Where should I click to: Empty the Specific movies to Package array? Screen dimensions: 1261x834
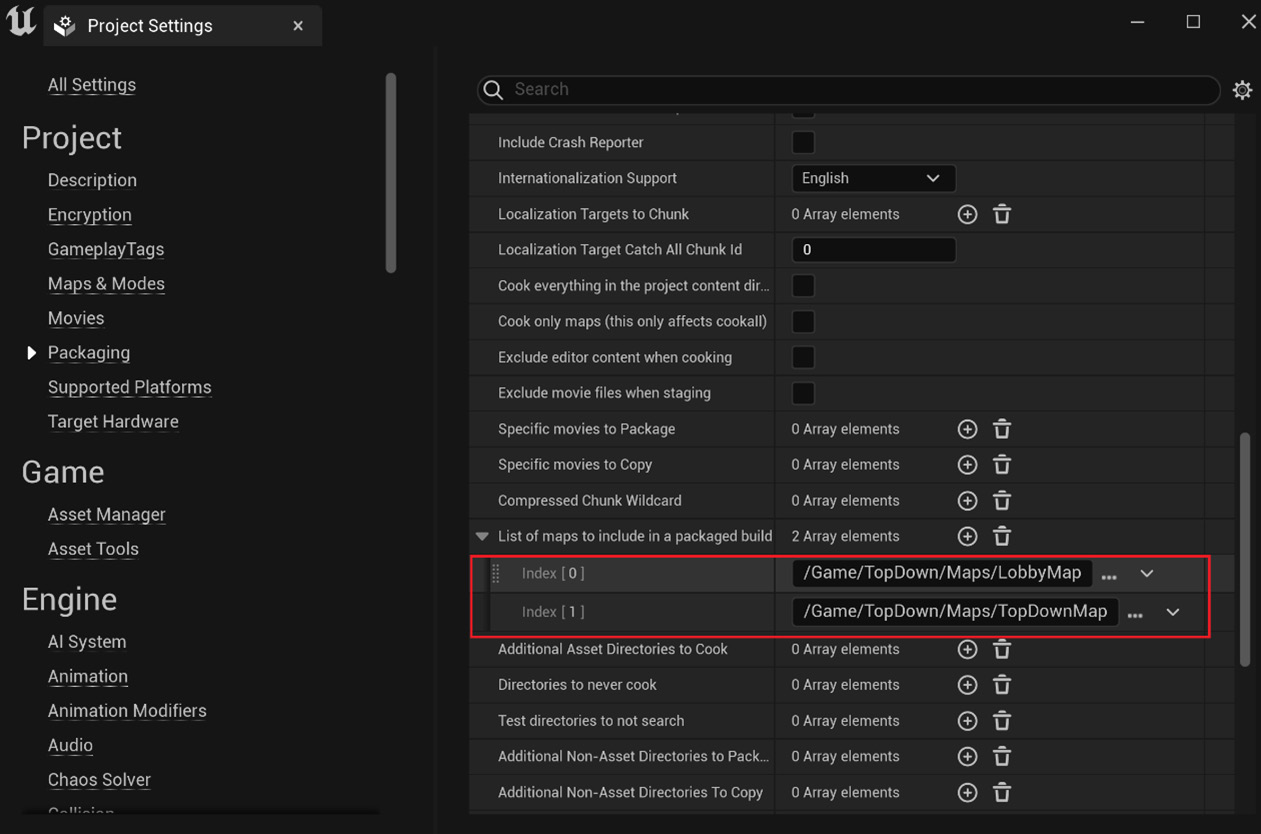pos(1002,429)
